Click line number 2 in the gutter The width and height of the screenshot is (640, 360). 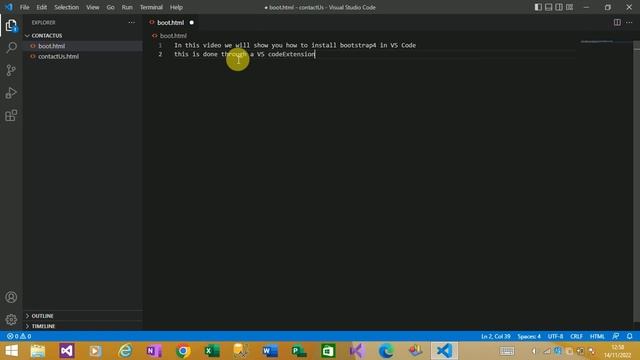point(160,54)
